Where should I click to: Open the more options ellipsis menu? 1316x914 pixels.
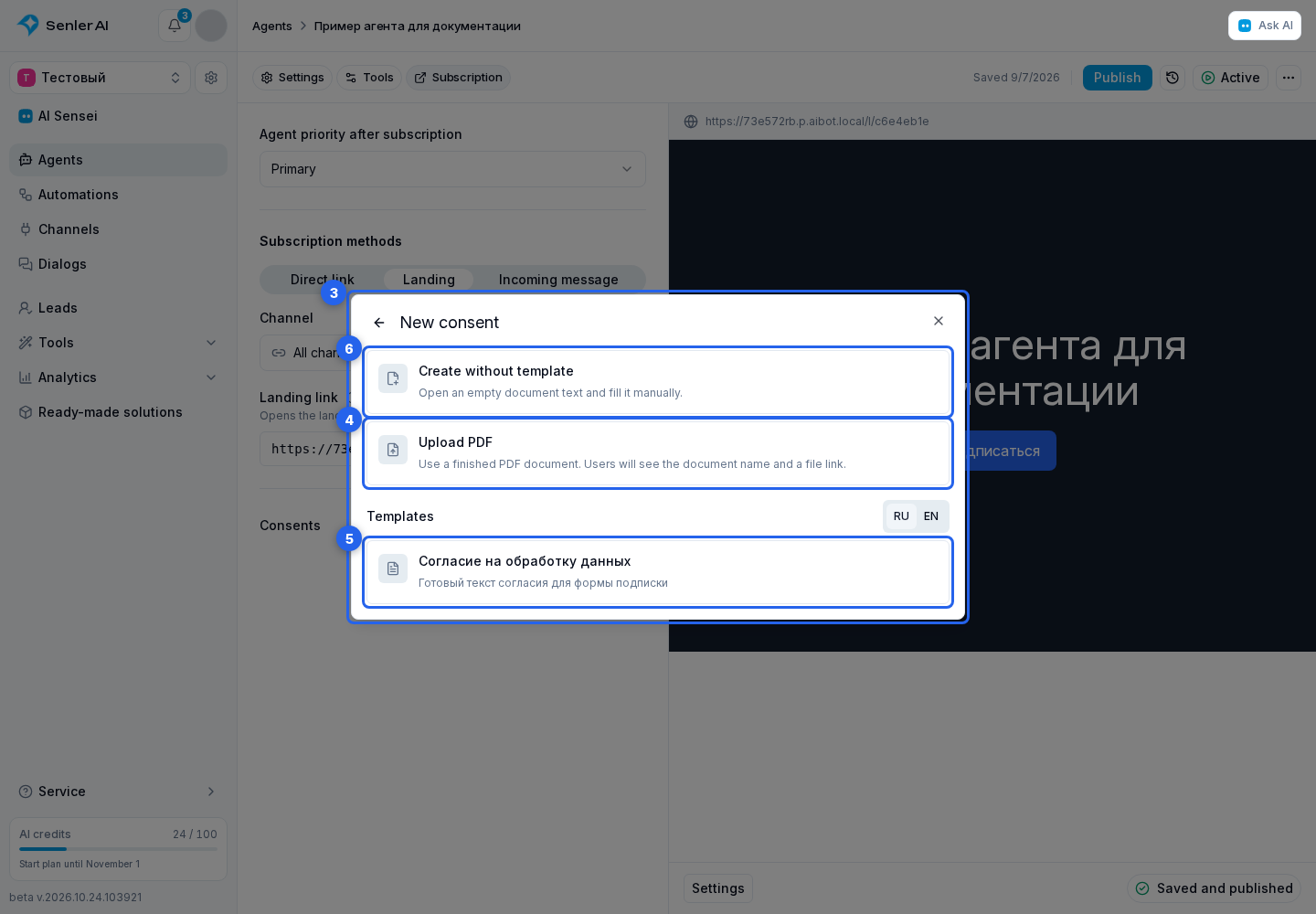point(1289,78)
